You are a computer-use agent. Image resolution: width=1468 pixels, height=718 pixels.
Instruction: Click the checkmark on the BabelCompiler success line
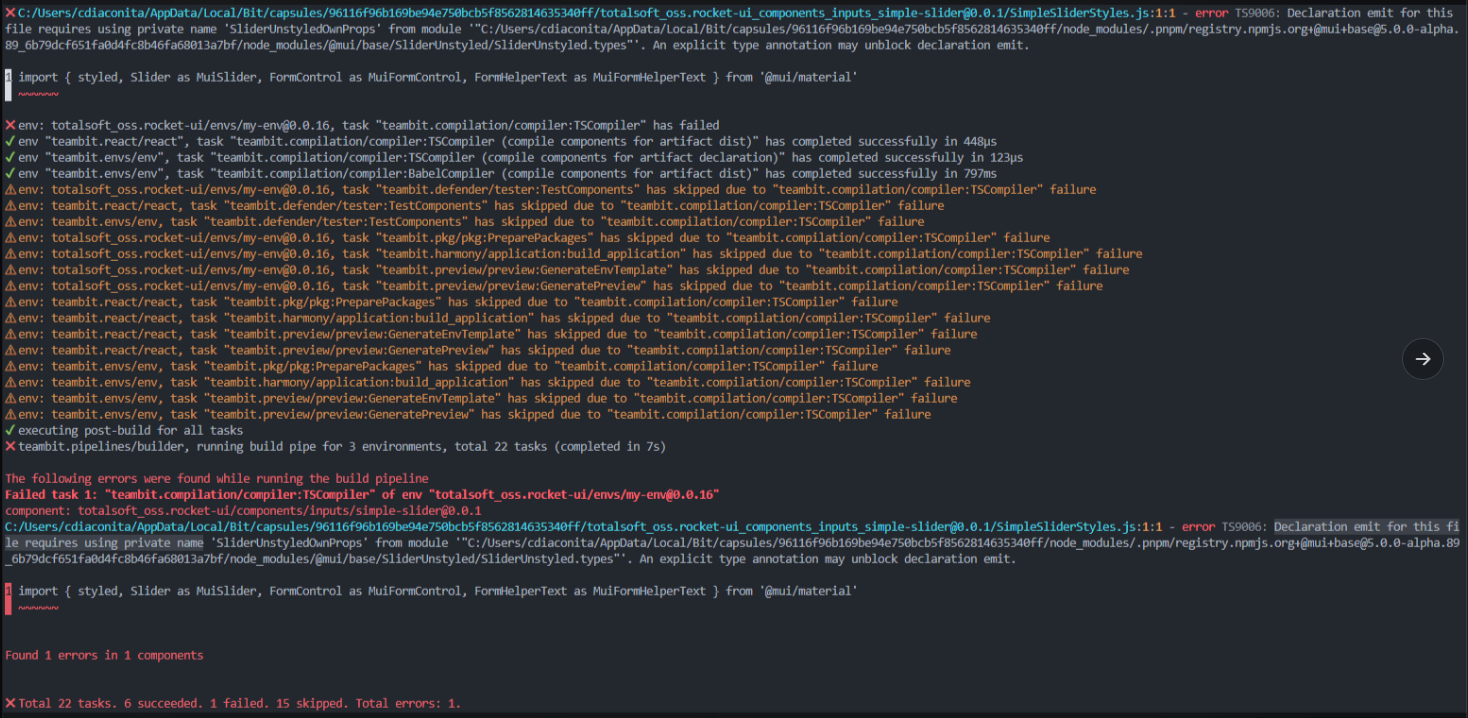9,173
